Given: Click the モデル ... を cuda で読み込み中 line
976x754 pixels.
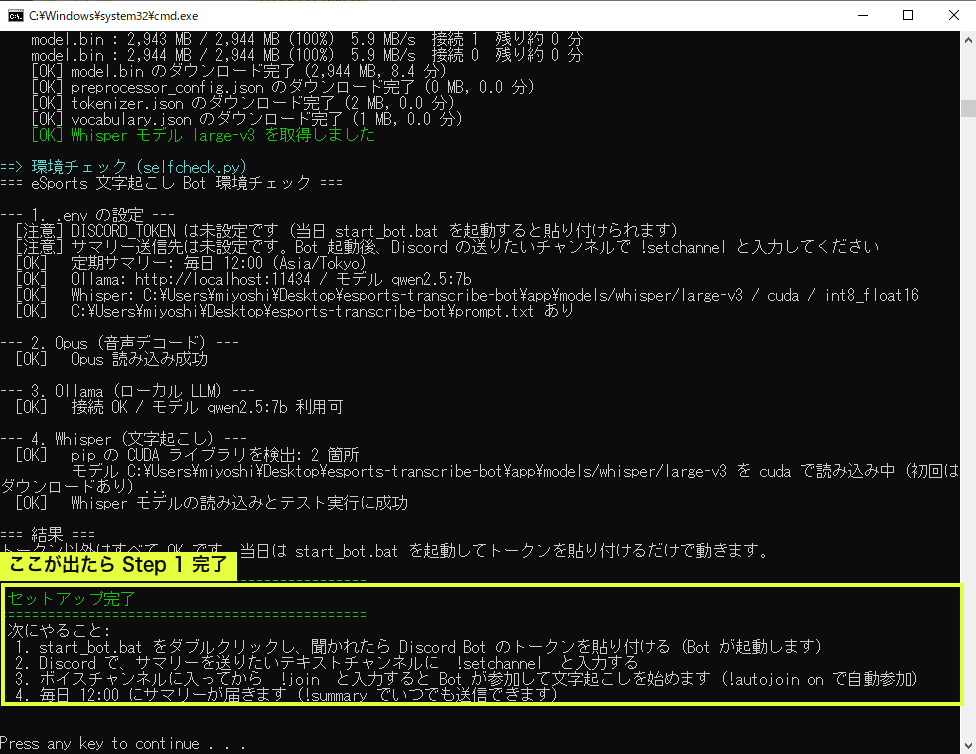Looking at the screenshot, I should click(480, 479).
